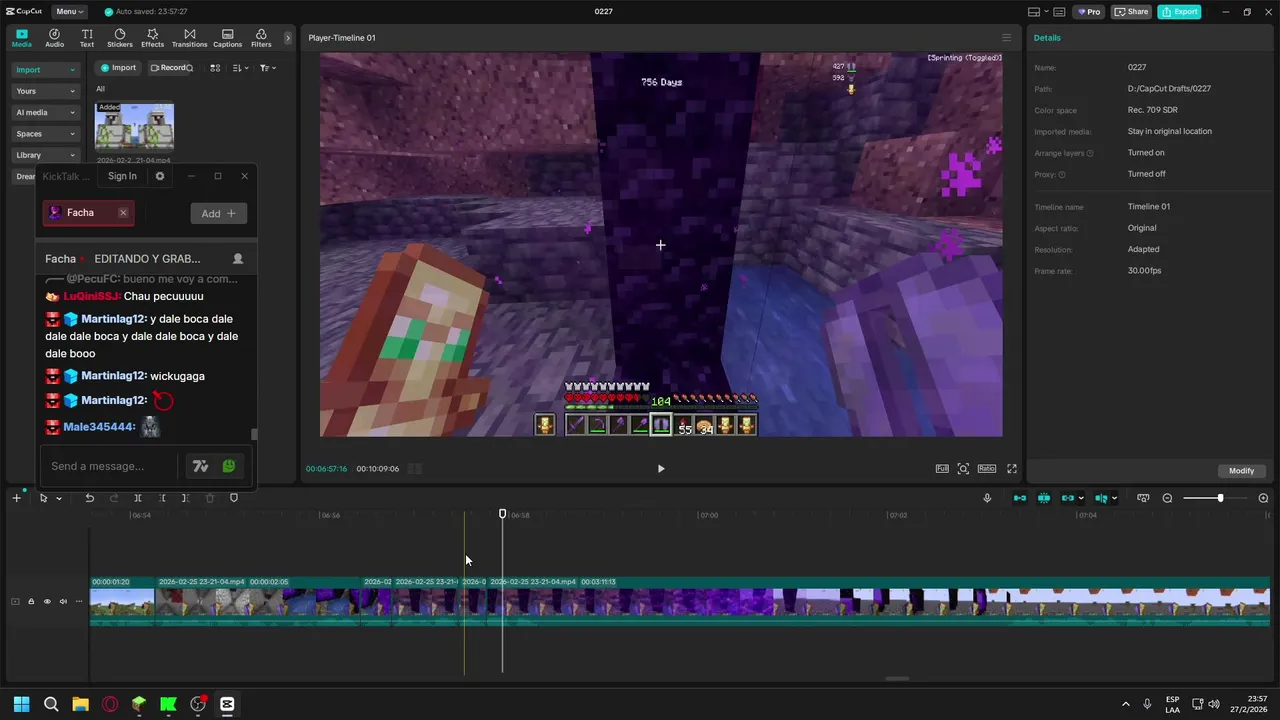Screen dimensions: 1280x720
Task: Add a marker with shield icon
Action: (234, 498)
